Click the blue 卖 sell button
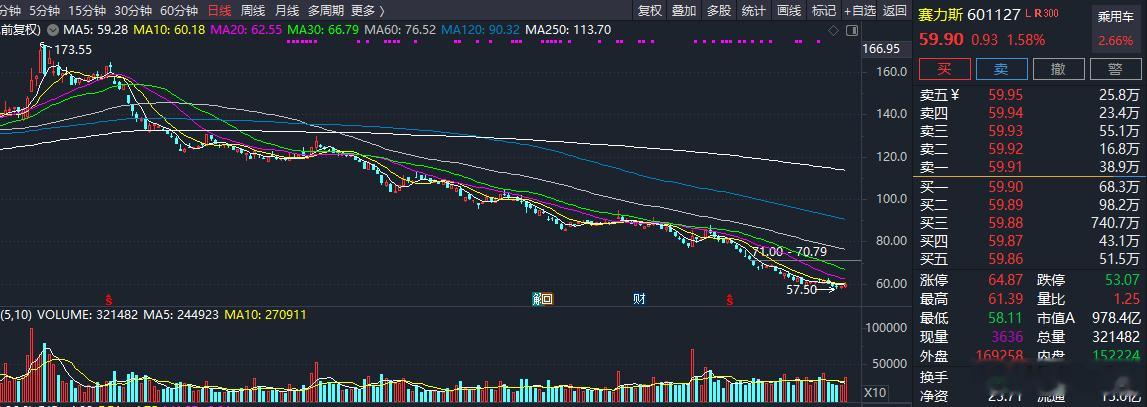Image resolution: width=1147 pixels, height=407 pixels. point(1001,69)
